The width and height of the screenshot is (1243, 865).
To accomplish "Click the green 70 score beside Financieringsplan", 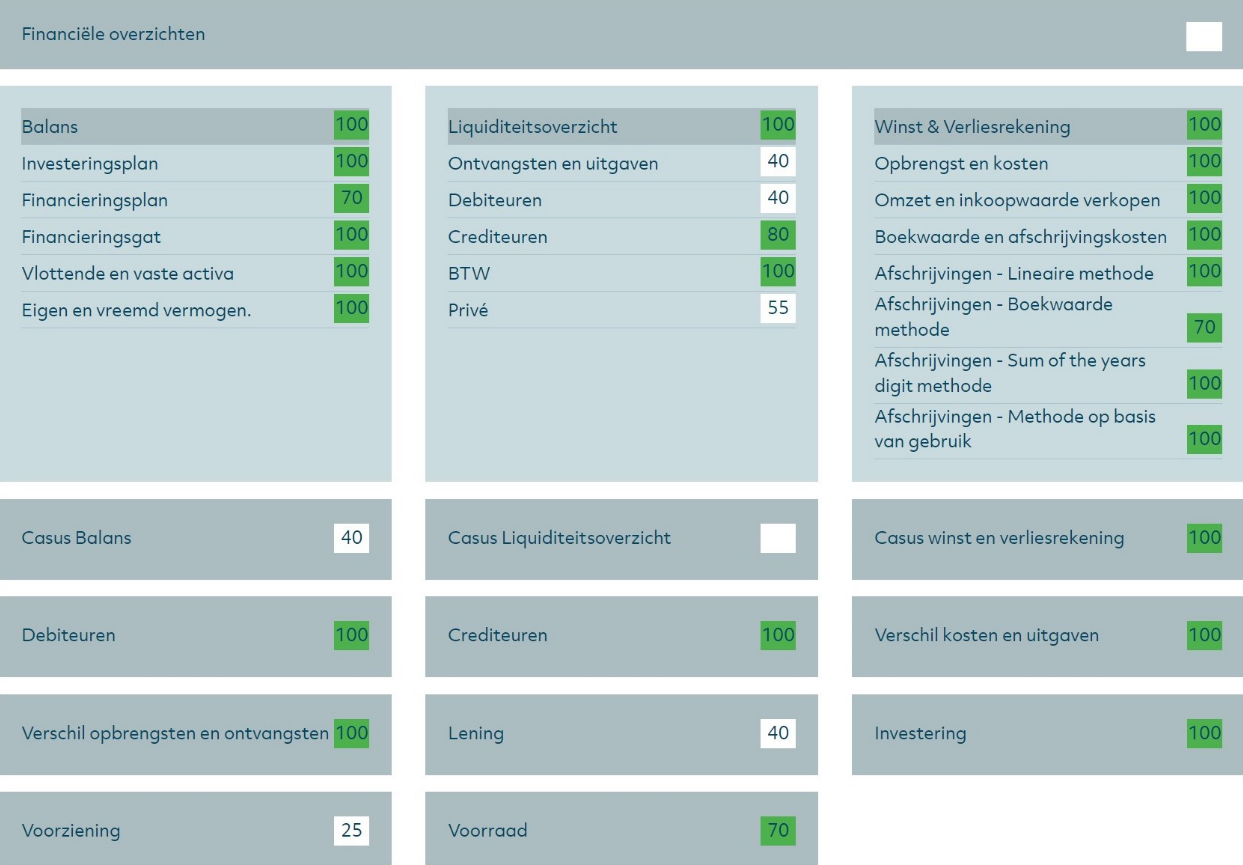I will [351, 198].
